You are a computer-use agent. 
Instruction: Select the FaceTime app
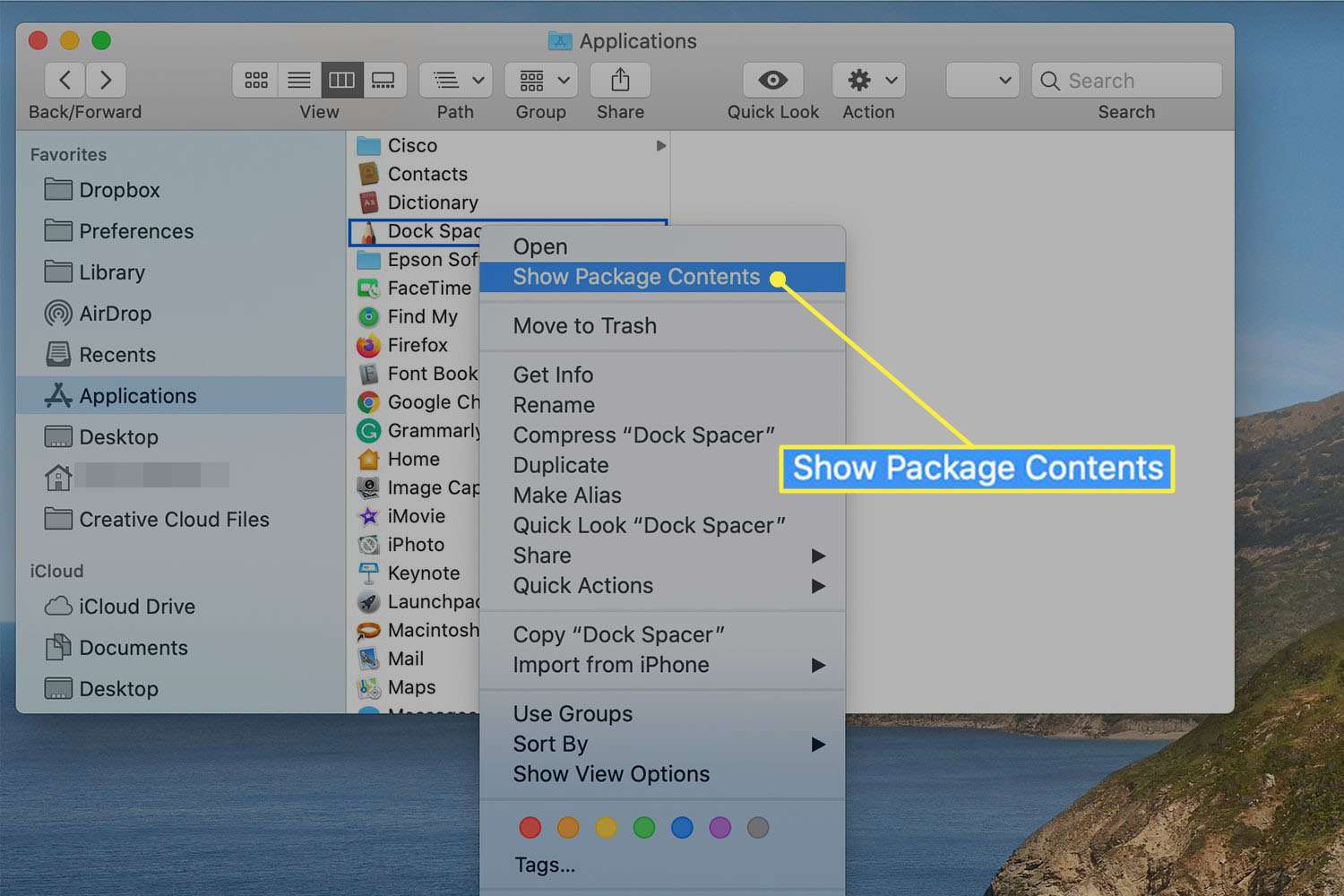pyautogui.click(x=415, y=288)
